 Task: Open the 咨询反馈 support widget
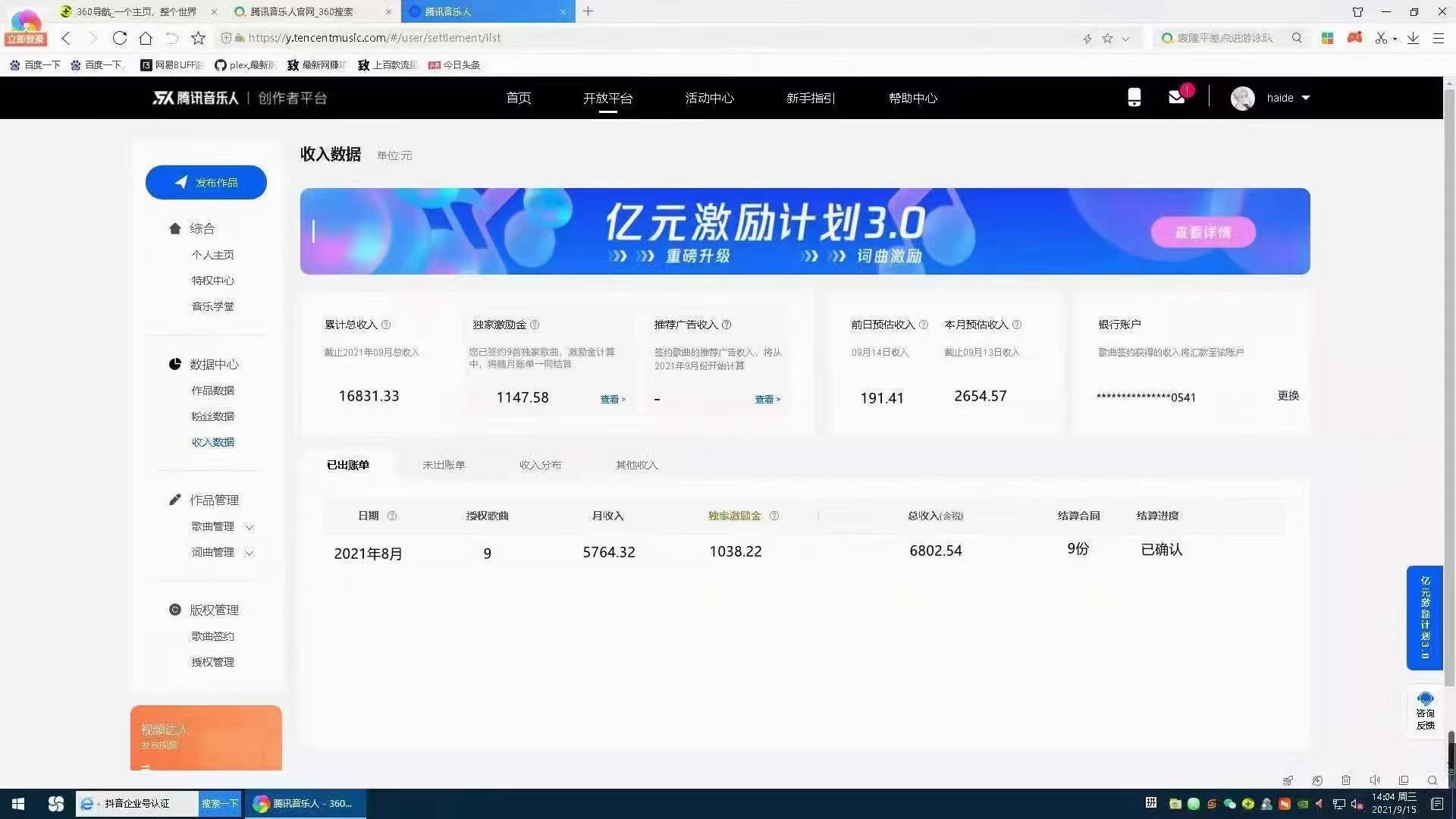click(x=1425, y=711)
